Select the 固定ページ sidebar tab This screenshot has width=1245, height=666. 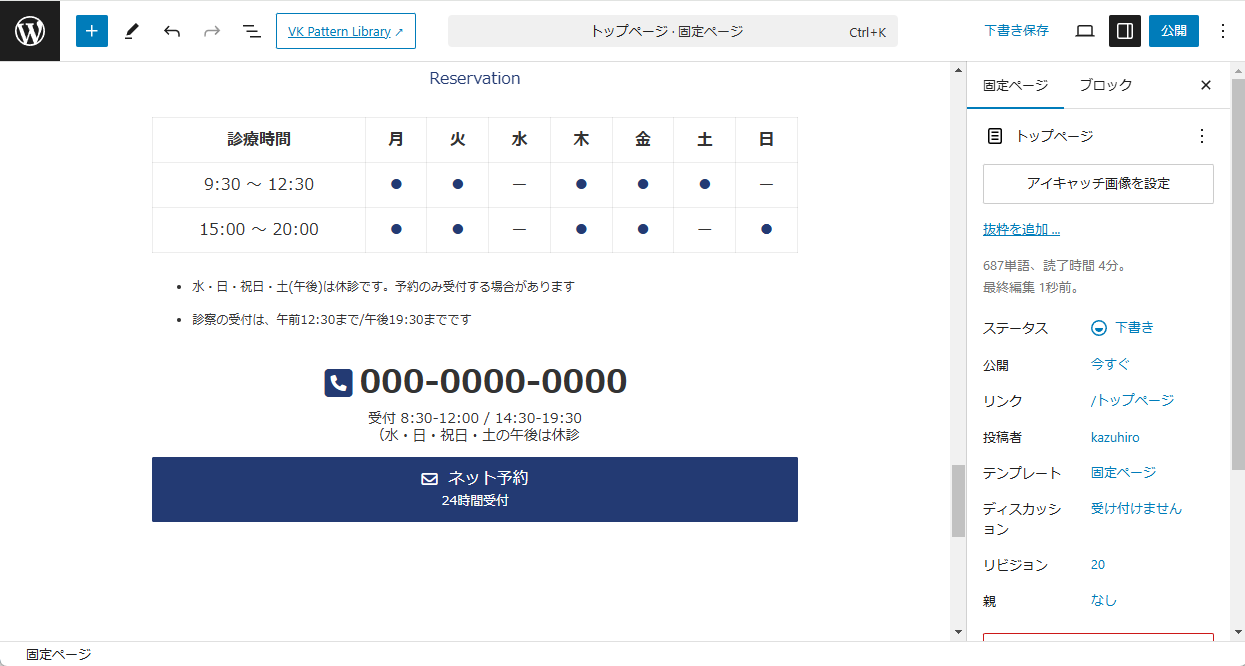point(1015,85)
